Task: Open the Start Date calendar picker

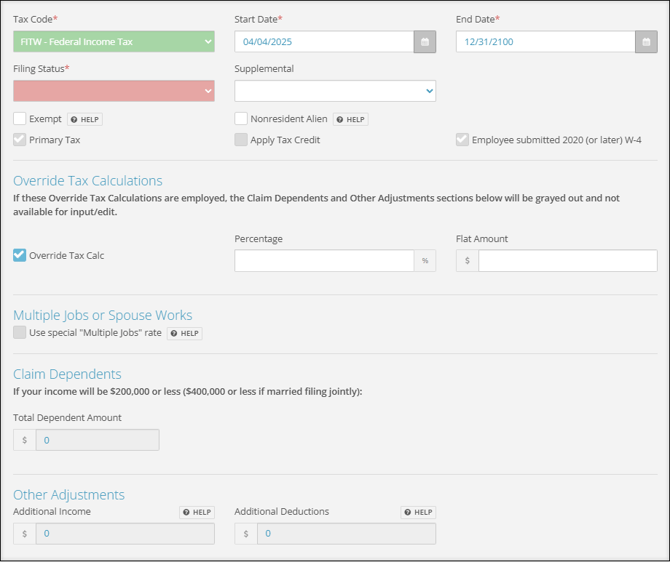Action: 425,42
